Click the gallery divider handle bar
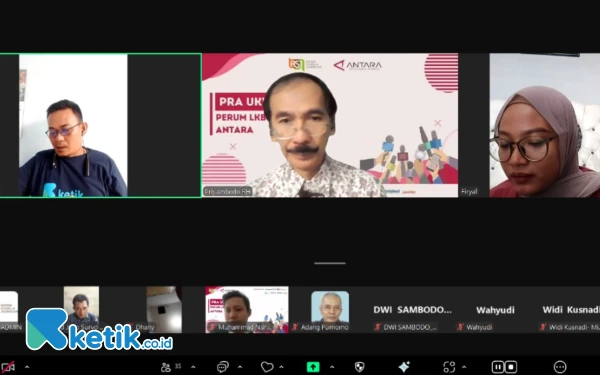The height and width of the screenshot is (375, 600). point(330,263)
